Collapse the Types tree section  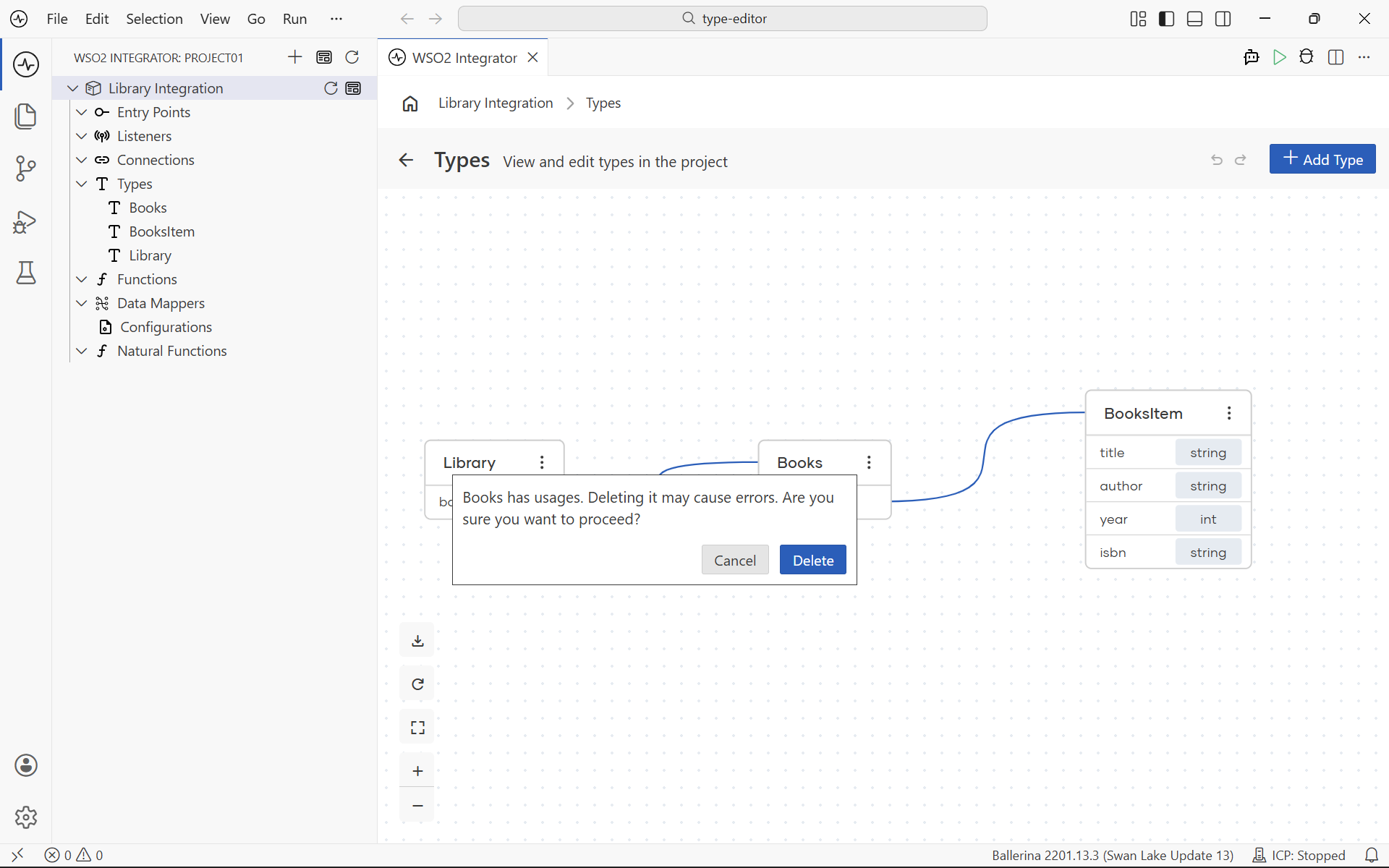coord(82,184)
